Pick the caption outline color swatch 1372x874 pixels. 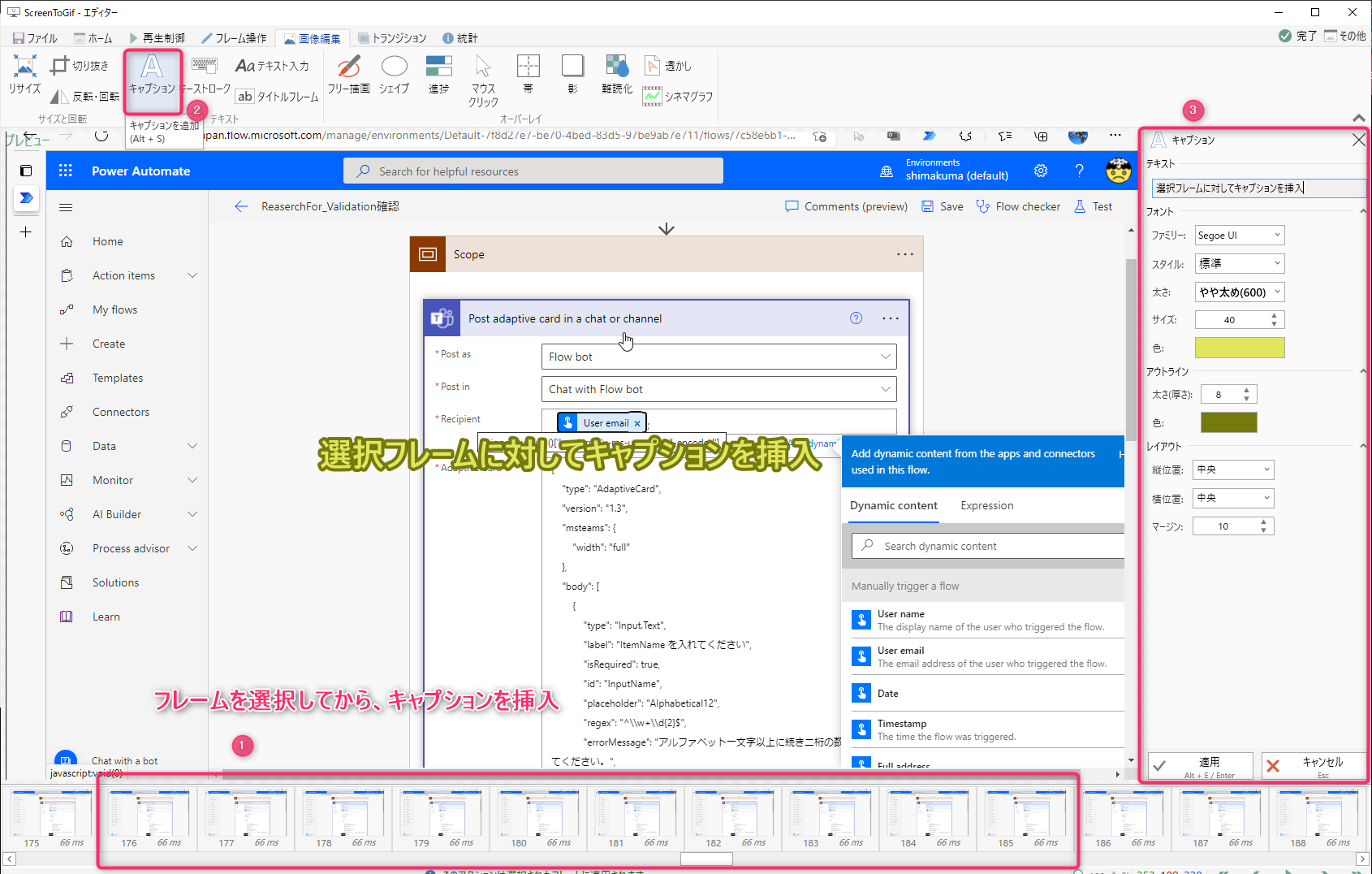tap(1229, 422)
